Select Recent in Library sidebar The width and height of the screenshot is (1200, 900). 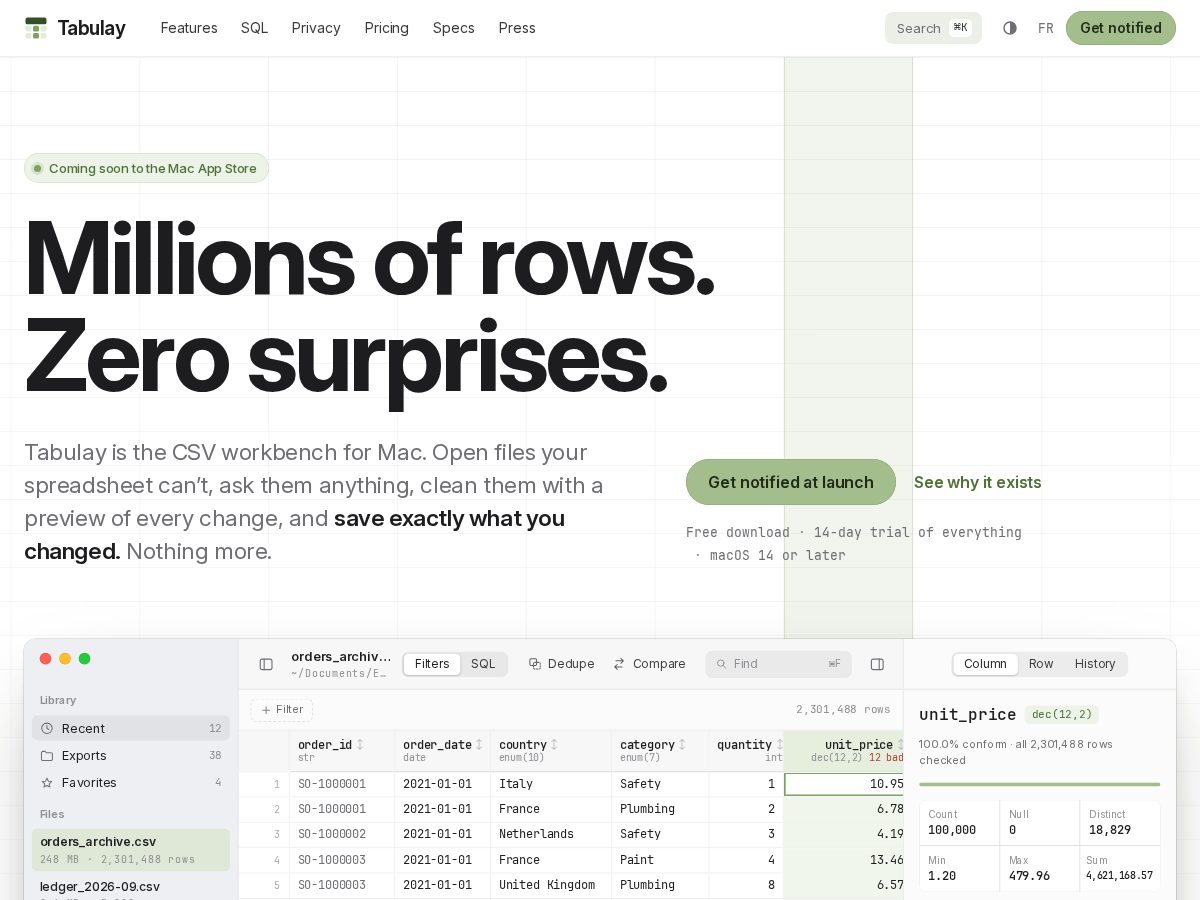[131, 728]
